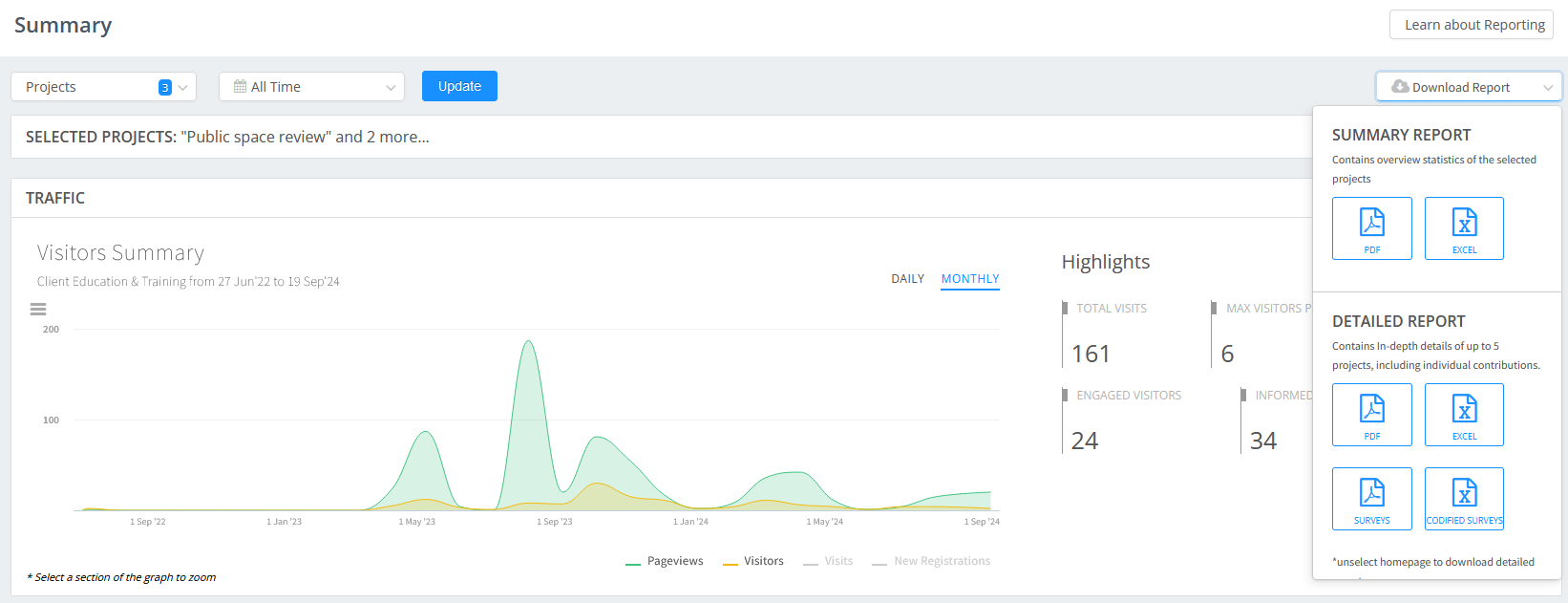Click the 200 y-axis label
1568x603 pixels.
click(51, 330)
